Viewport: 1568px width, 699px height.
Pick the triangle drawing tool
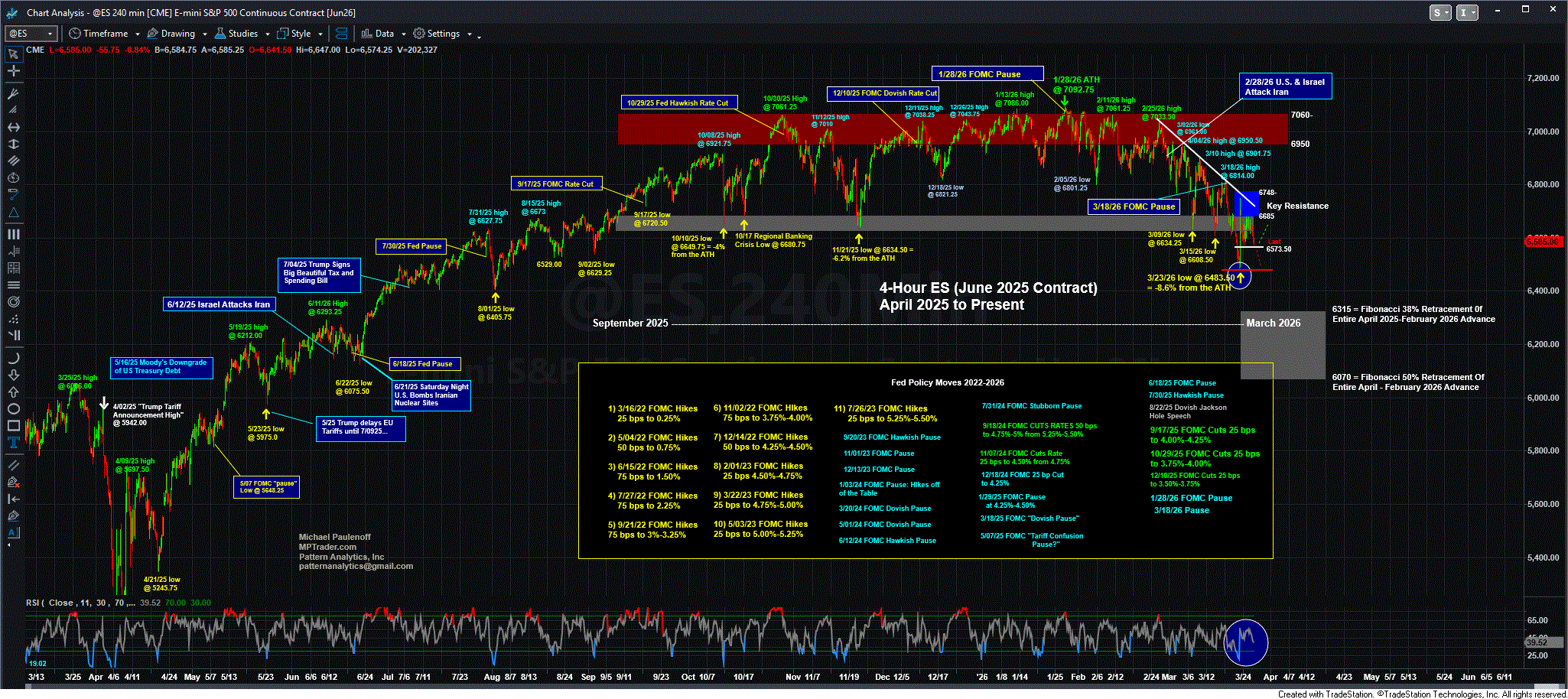(x=13, y=212)
